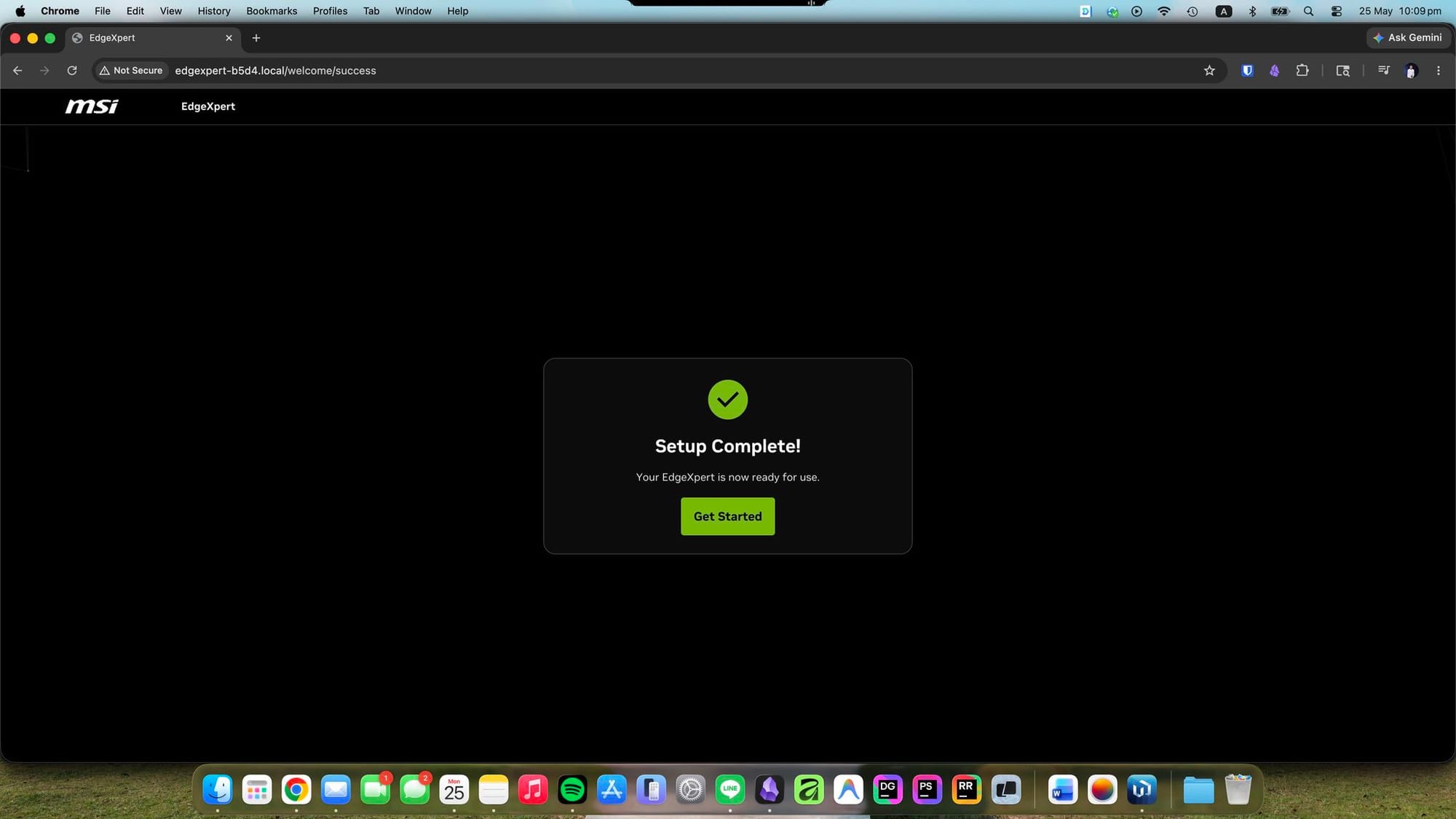The height and width of the screenshot is (819, 1456).
Task: Open the History menu
Action: click(214, 11)
